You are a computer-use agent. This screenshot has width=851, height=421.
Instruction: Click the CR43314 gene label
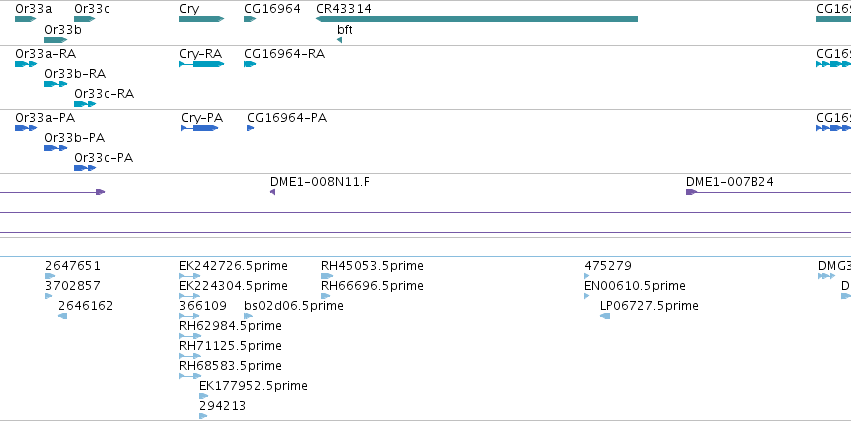pos(344,9)
